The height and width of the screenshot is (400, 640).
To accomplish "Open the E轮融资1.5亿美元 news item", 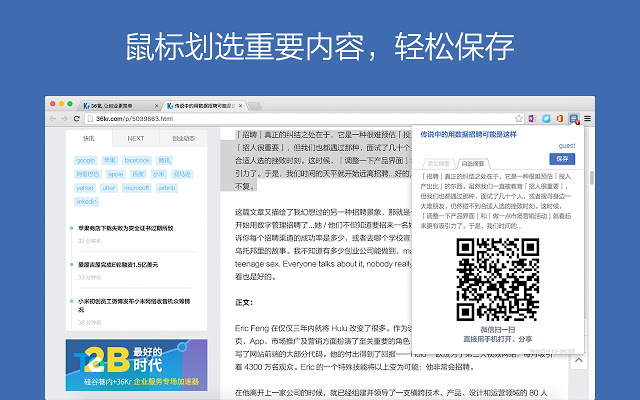I will [118, 264].
